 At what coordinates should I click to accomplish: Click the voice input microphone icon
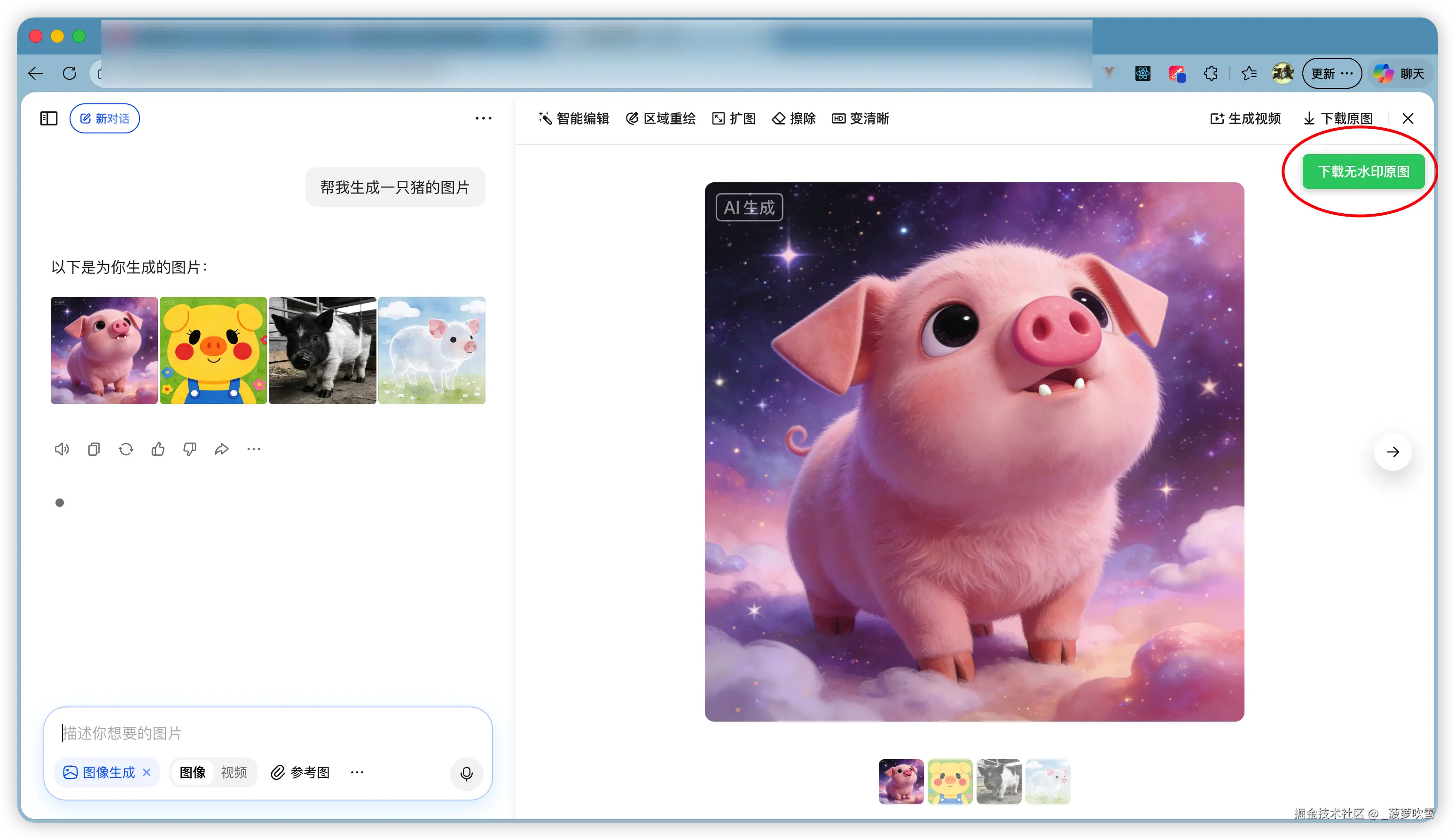(x=466, y=774)
